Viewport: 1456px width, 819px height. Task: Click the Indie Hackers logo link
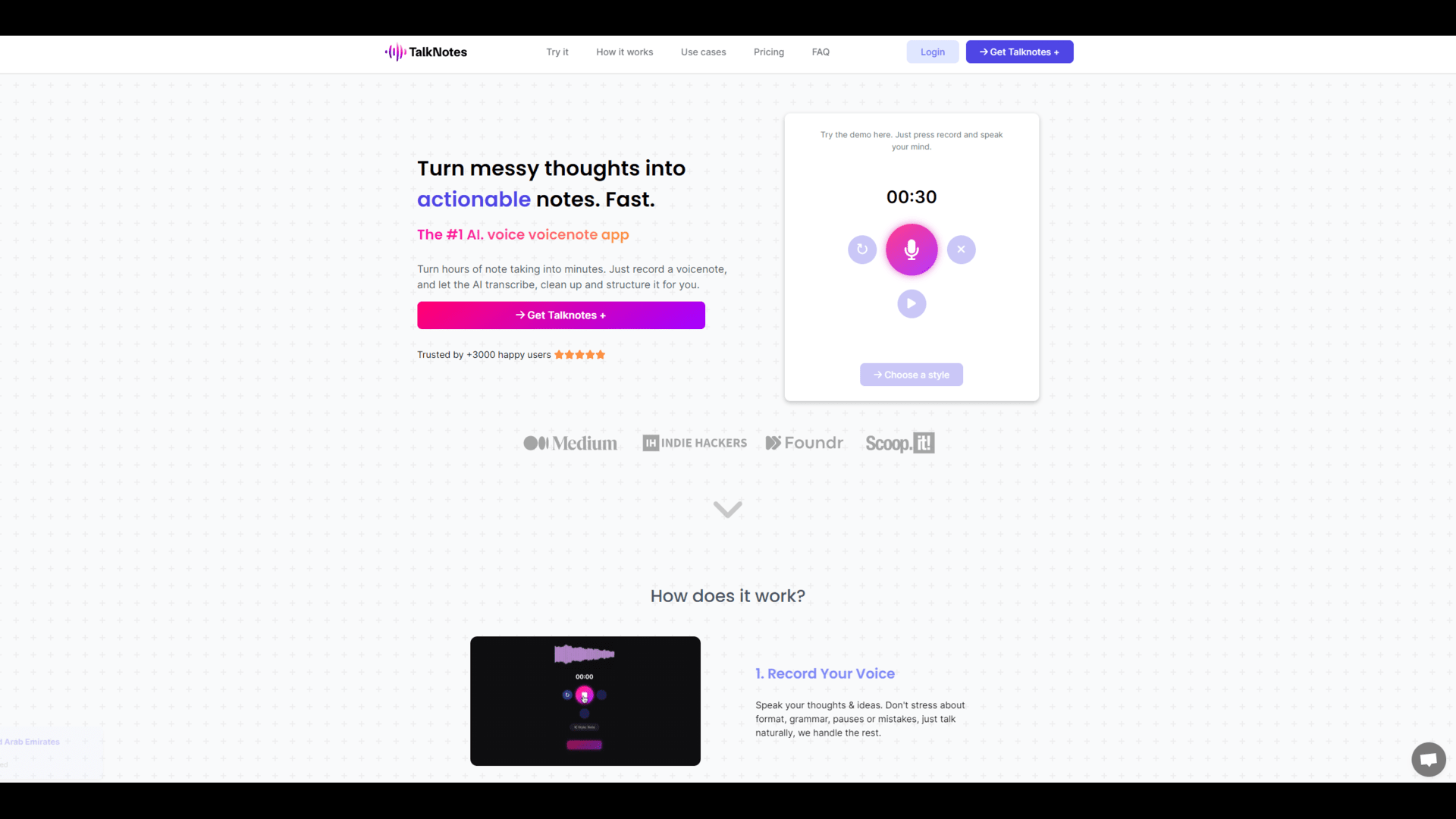pos(694,443)
